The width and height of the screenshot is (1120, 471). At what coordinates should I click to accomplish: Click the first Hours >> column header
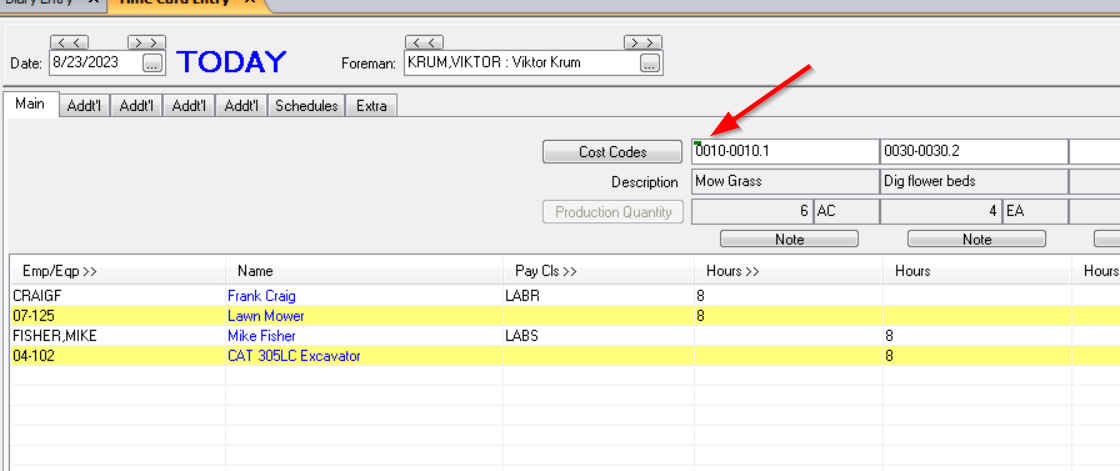pyautogui.click(x=789, y=271)
